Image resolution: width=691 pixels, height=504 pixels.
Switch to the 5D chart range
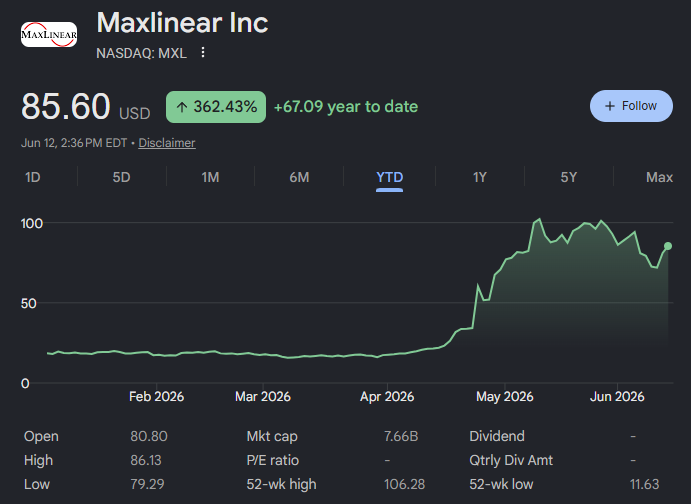(121, 177)
